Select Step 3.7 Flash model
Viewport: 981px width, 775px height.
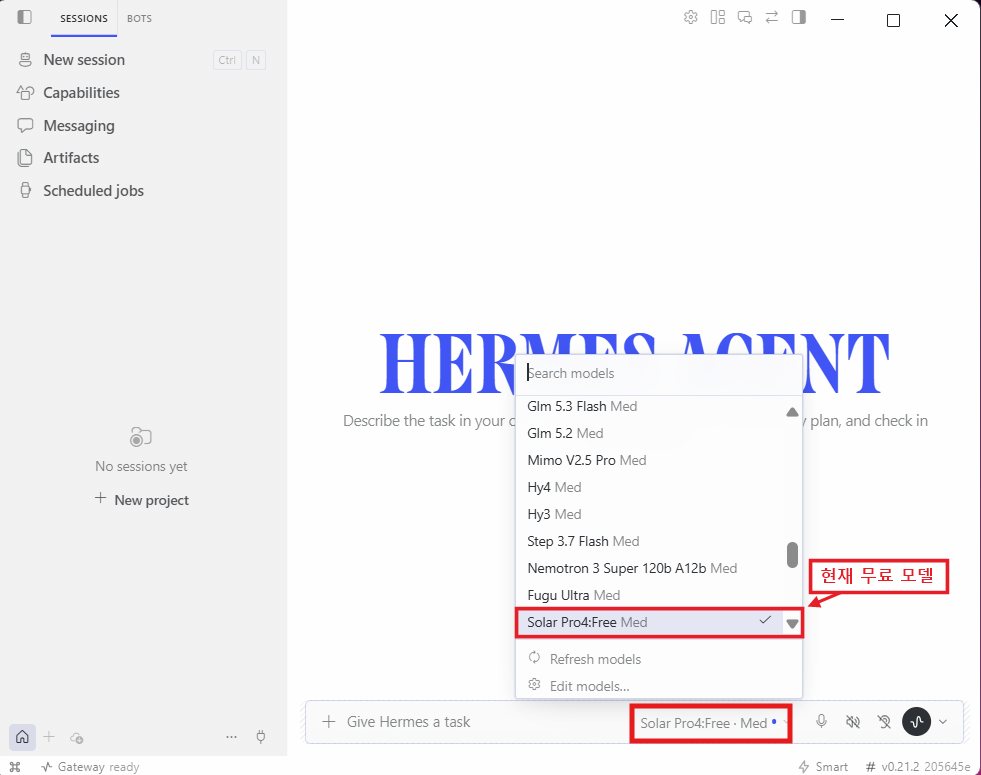pos(651,540)
